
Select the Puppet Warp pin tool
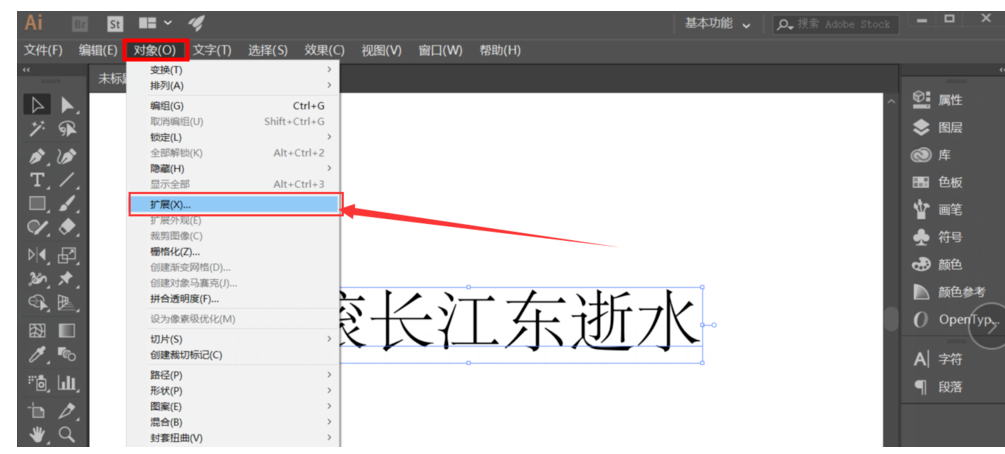pos(67,279)
